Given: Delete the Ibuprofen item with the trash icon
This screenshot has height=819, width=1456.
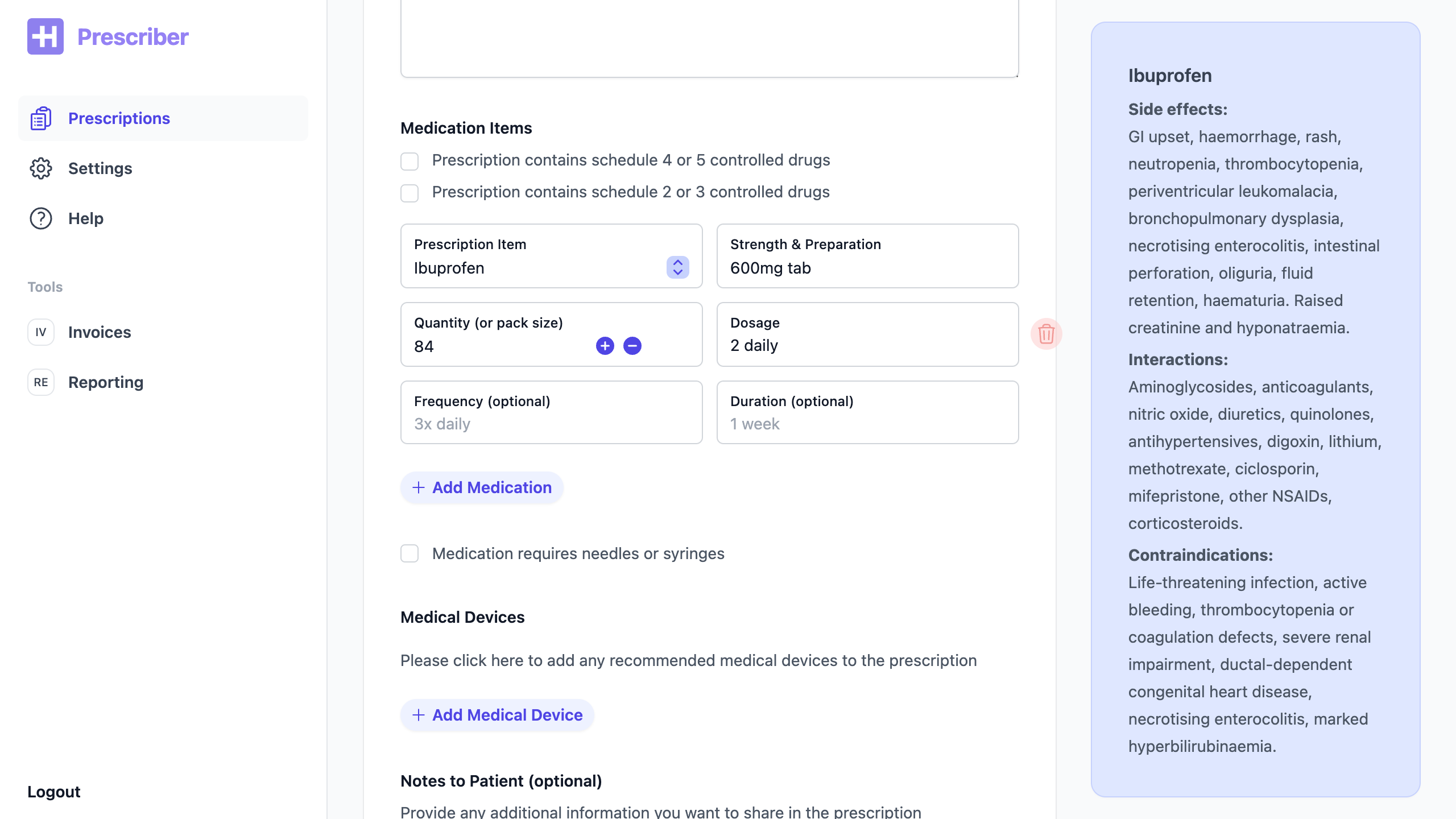Looking at the screenshot, I should pos(1046,334).
